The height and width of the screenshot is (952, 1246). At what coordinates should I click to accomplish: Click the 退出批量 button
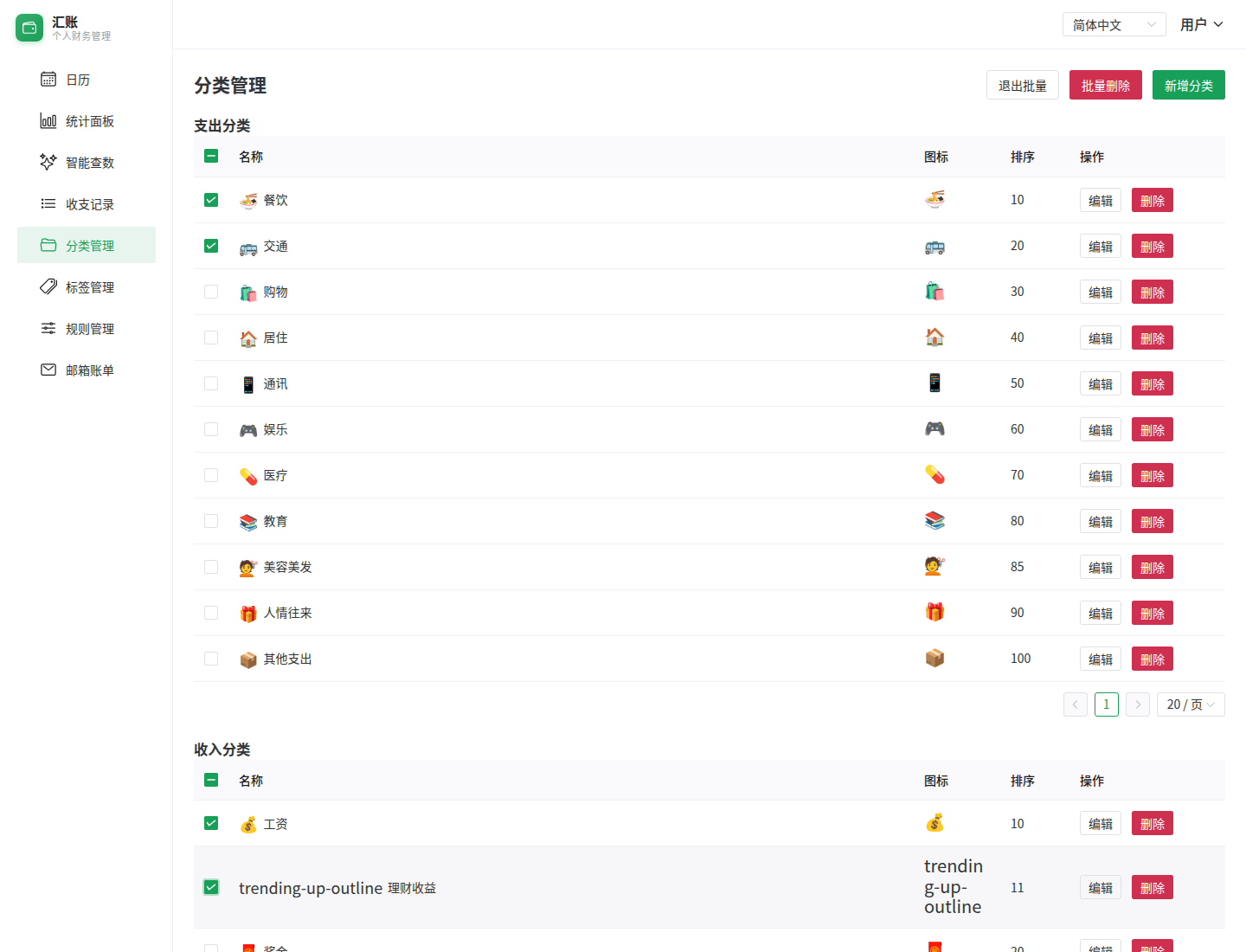[x=1023, y=85]
